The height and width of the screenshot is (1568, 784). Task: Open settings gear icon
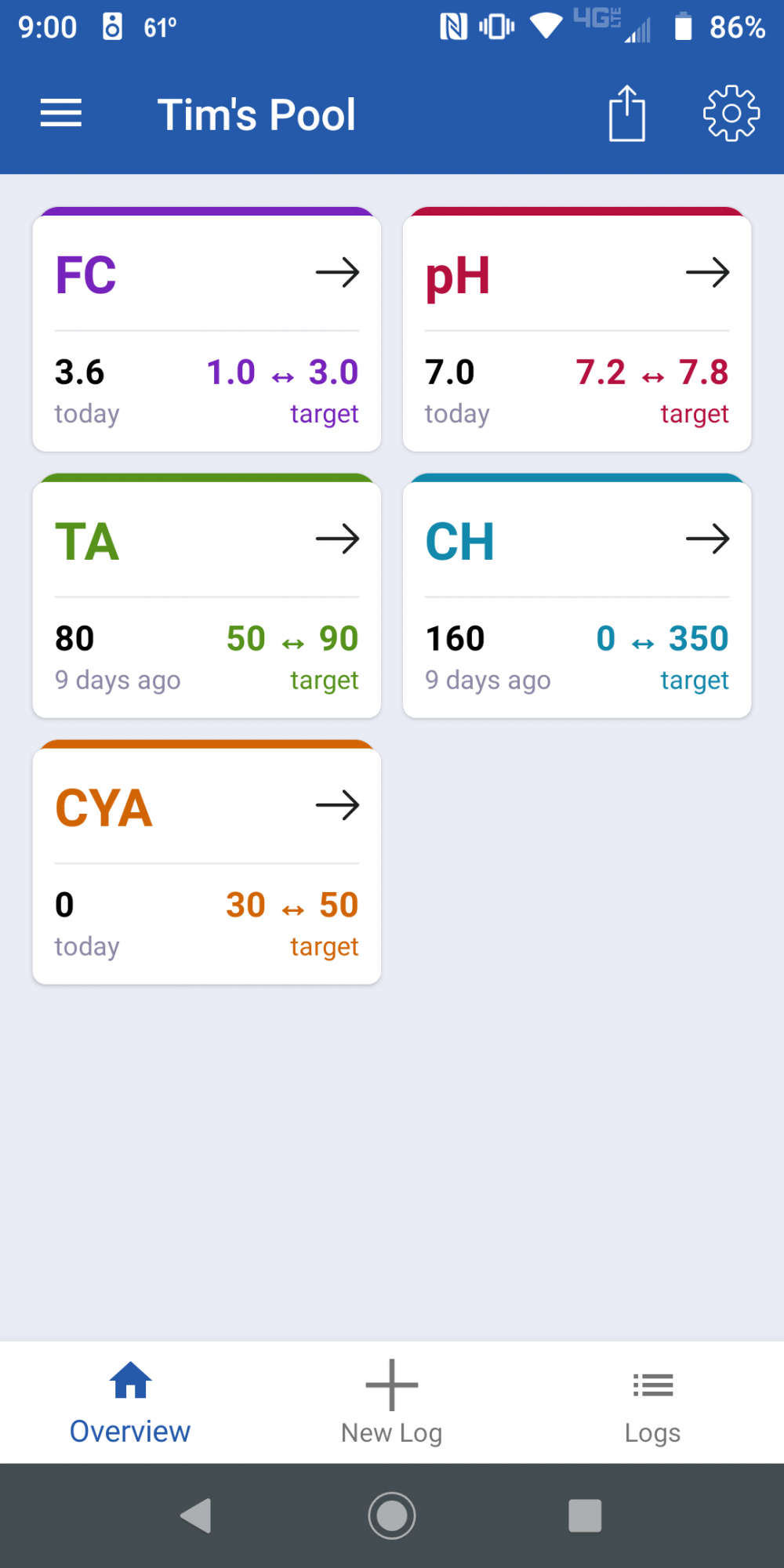point(731,114)
